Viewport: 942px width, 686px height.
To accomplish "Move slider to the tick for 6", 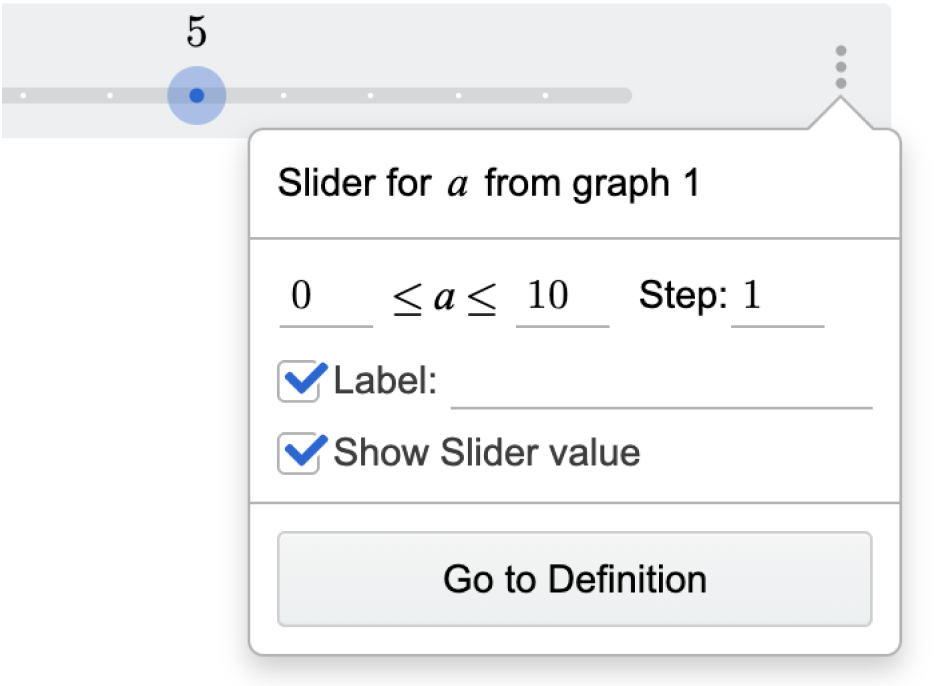I will click(284, 96).
